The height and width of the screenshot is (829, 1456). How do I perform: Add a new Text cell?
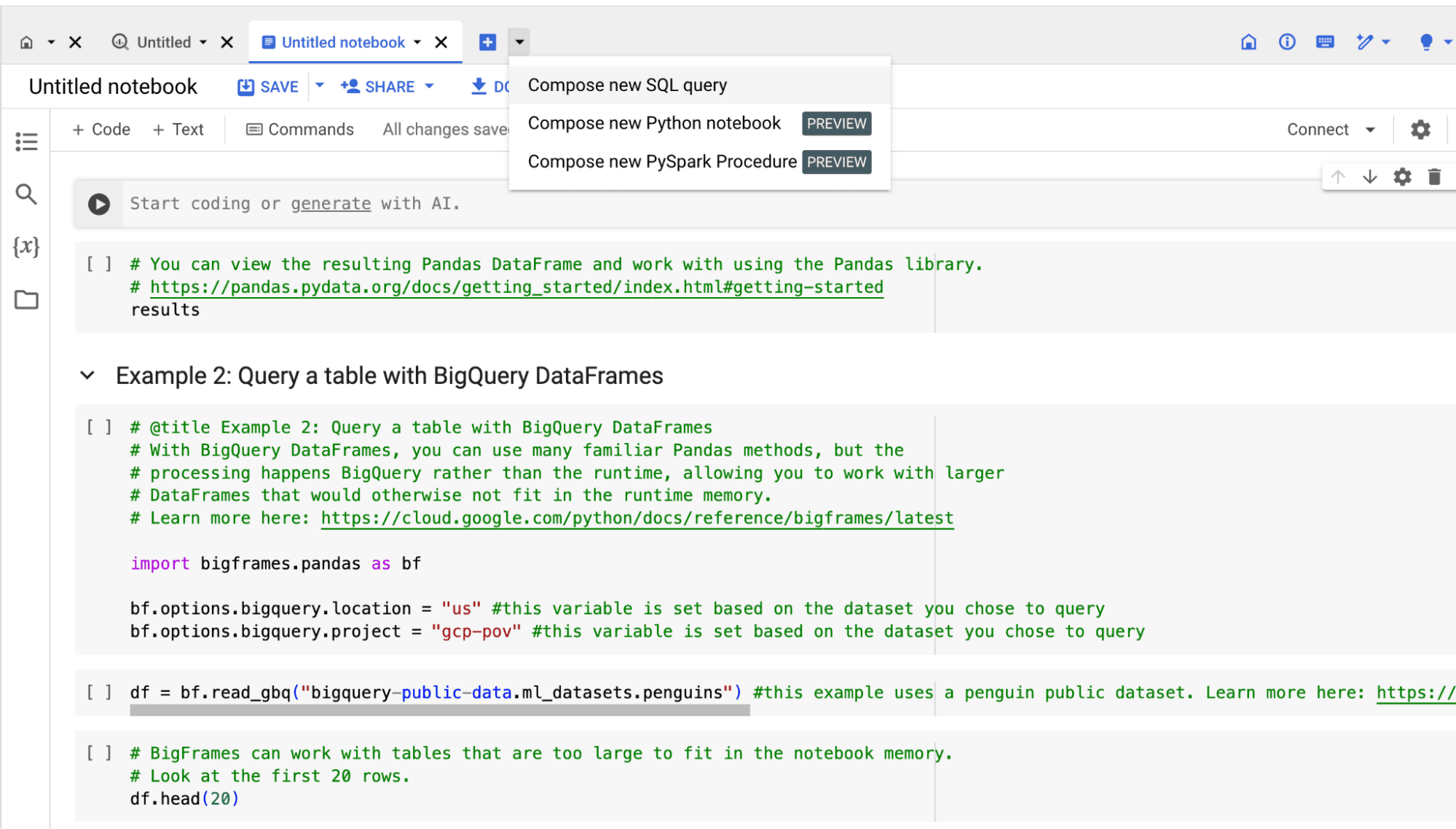click(x=178, y=130)
